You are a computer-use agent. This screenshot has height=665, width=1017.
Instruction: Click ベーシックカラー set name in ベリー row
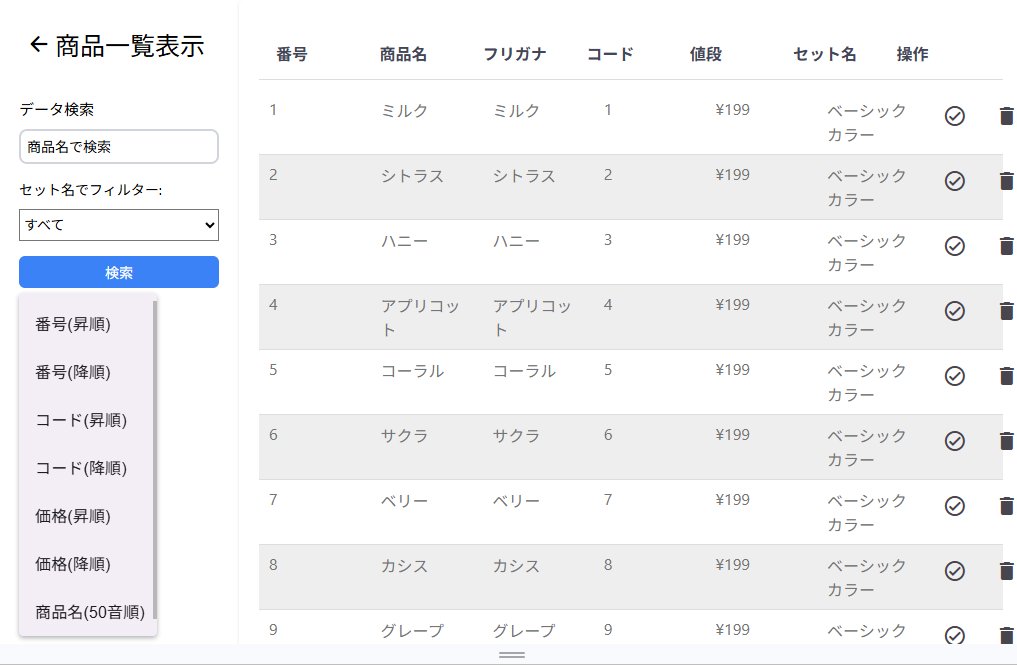click(x=866, y=513)
